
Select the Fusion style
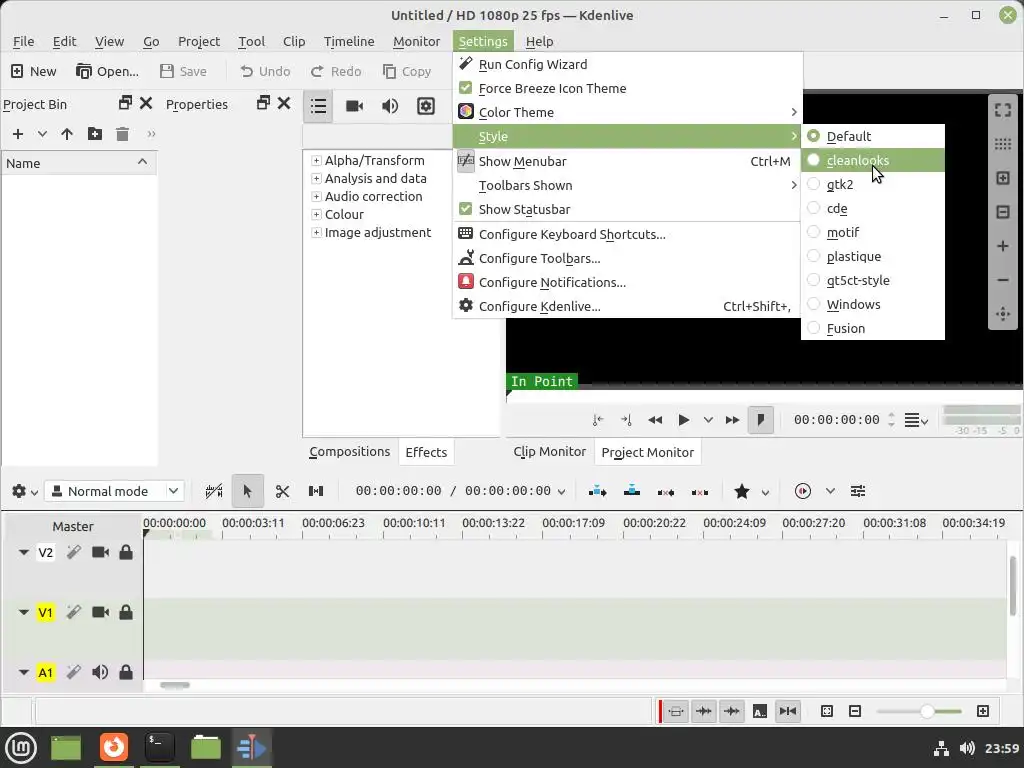click(x=872, y=328)
